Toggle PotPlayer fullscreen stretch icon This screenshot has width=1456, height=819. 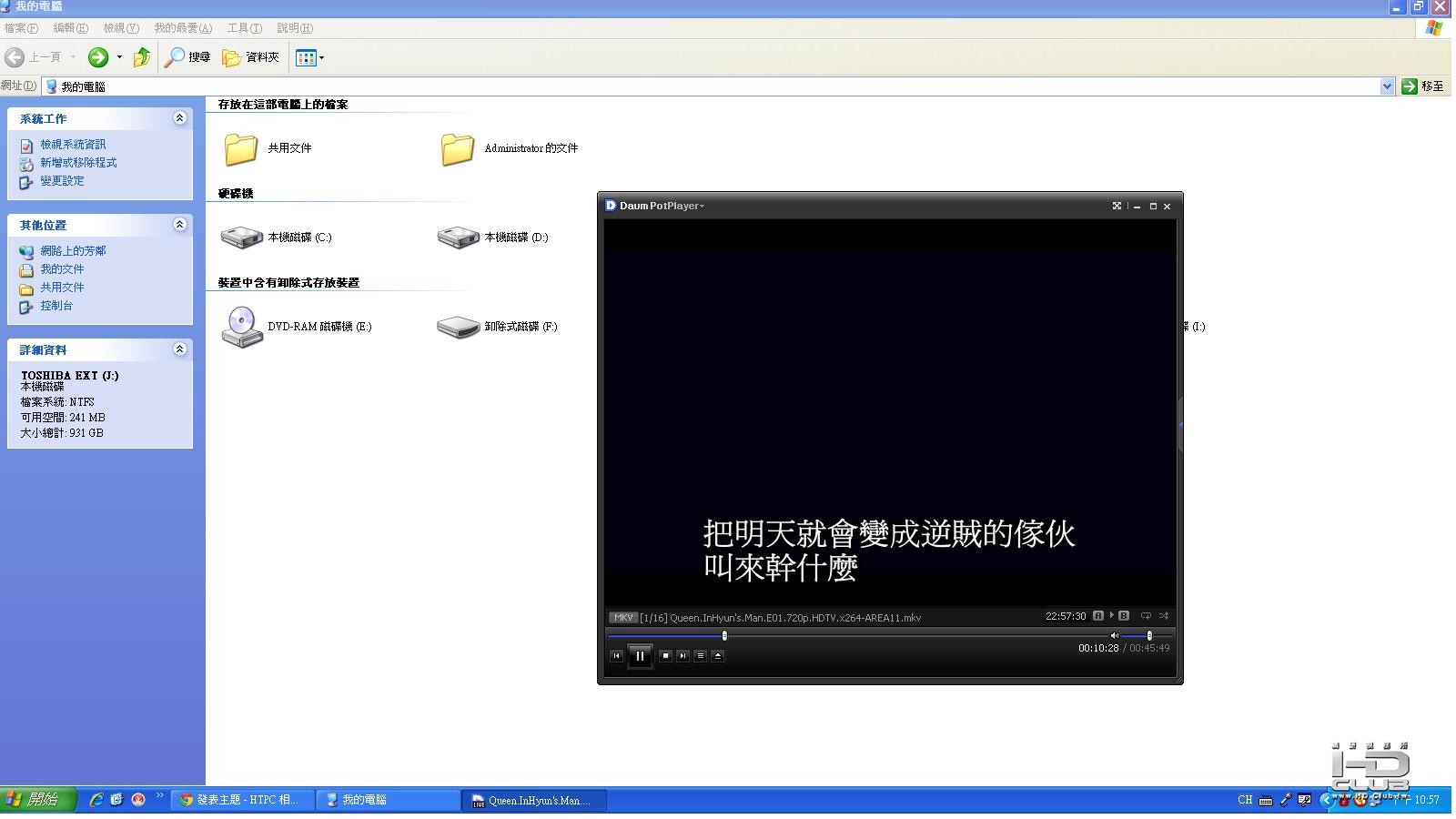tap(1117, 206)
